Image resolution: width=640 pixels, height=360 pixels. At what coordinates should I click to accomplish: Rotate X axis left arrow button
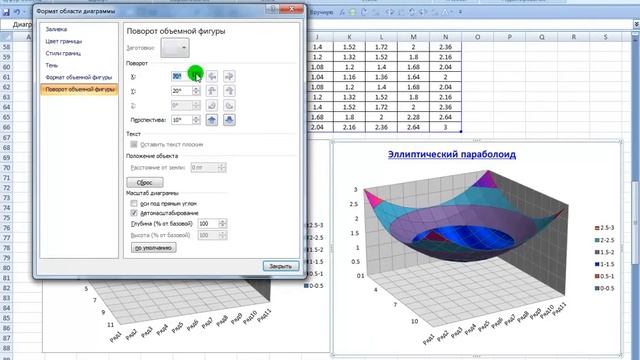pyautogui.click(x=212, y=76)
